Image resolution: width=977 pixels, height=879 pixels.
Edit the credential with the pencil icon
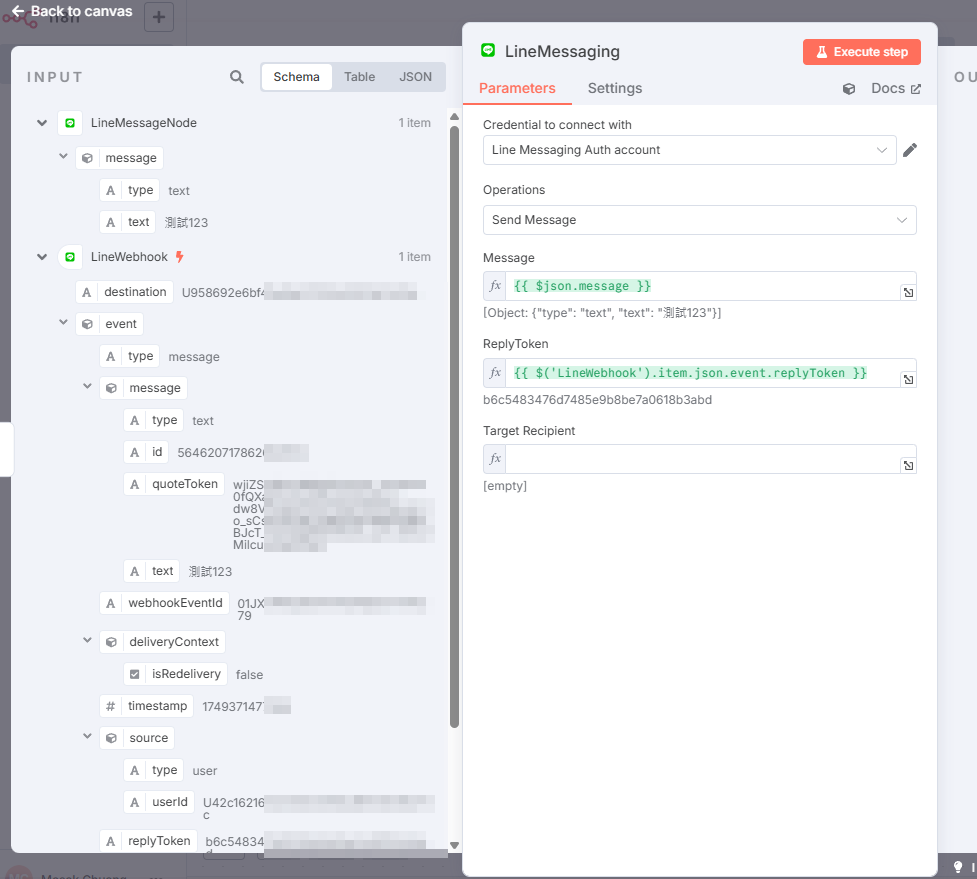tap(910, 150)
